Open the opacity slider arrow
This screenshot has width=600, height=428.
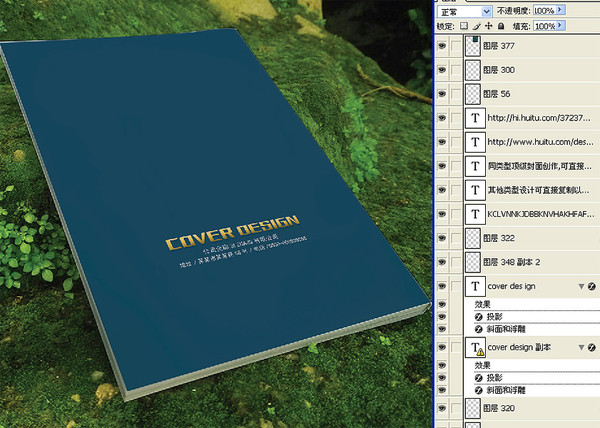(561, 10)
